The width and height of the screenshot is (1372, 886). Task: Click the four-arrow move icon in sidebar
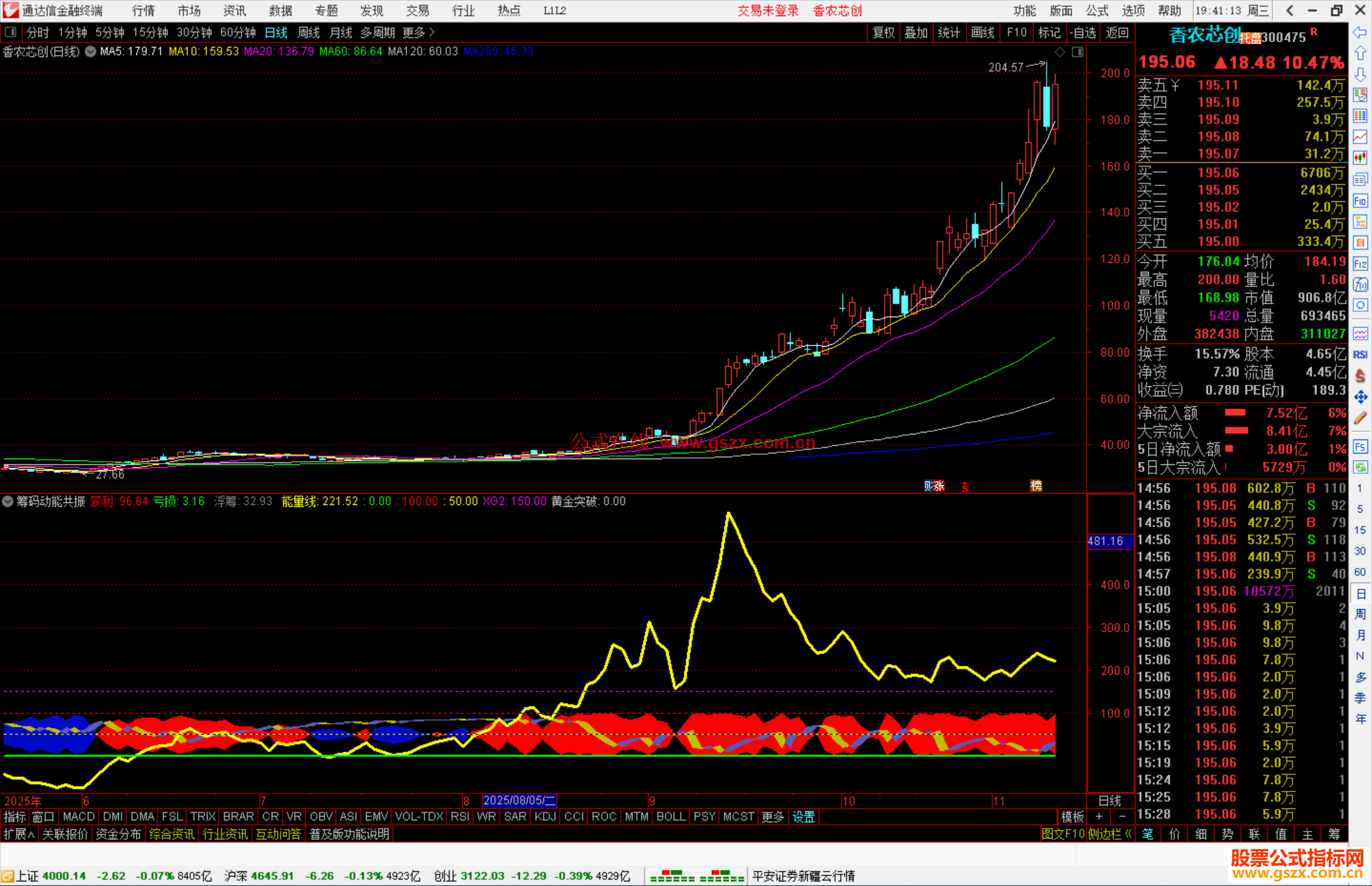pos(1360,398)
